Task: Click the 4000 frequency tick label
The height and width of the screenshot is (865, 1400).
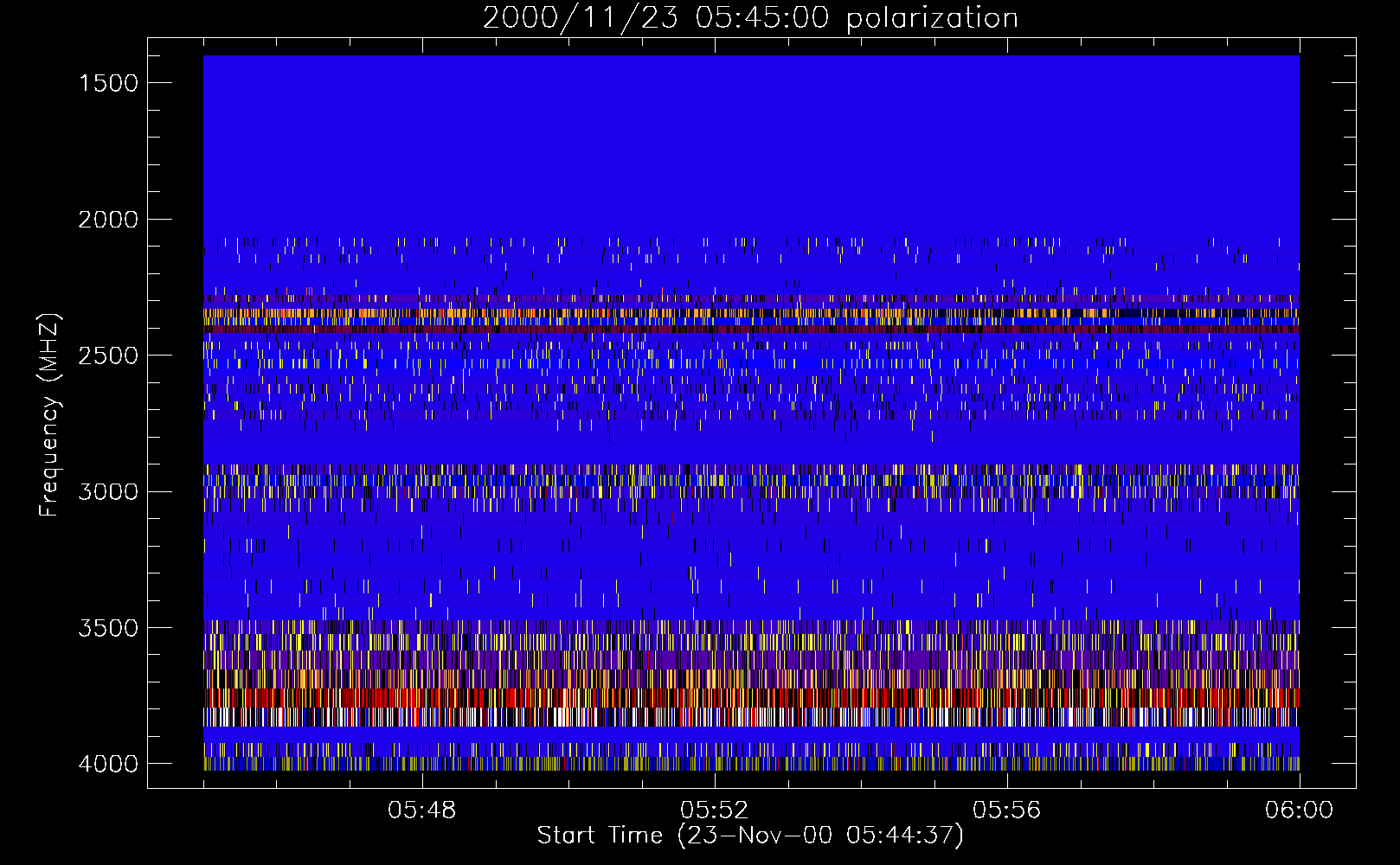Action: (108, 764)
